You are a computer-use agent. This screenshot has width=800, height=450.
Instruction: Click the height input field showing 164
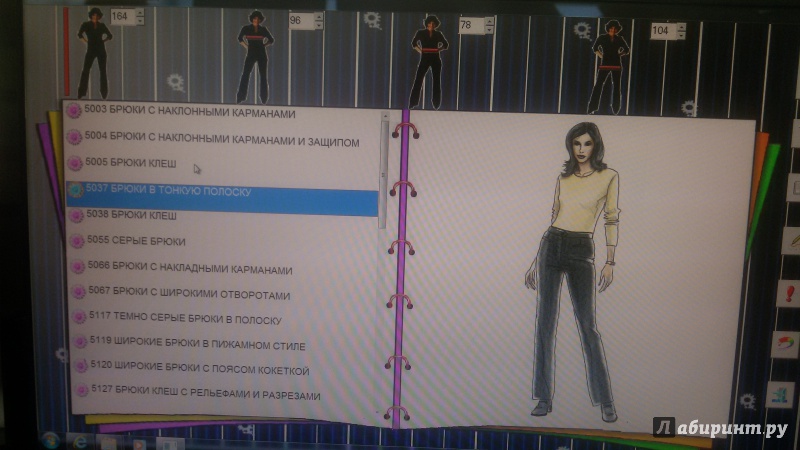coord(123,16)
